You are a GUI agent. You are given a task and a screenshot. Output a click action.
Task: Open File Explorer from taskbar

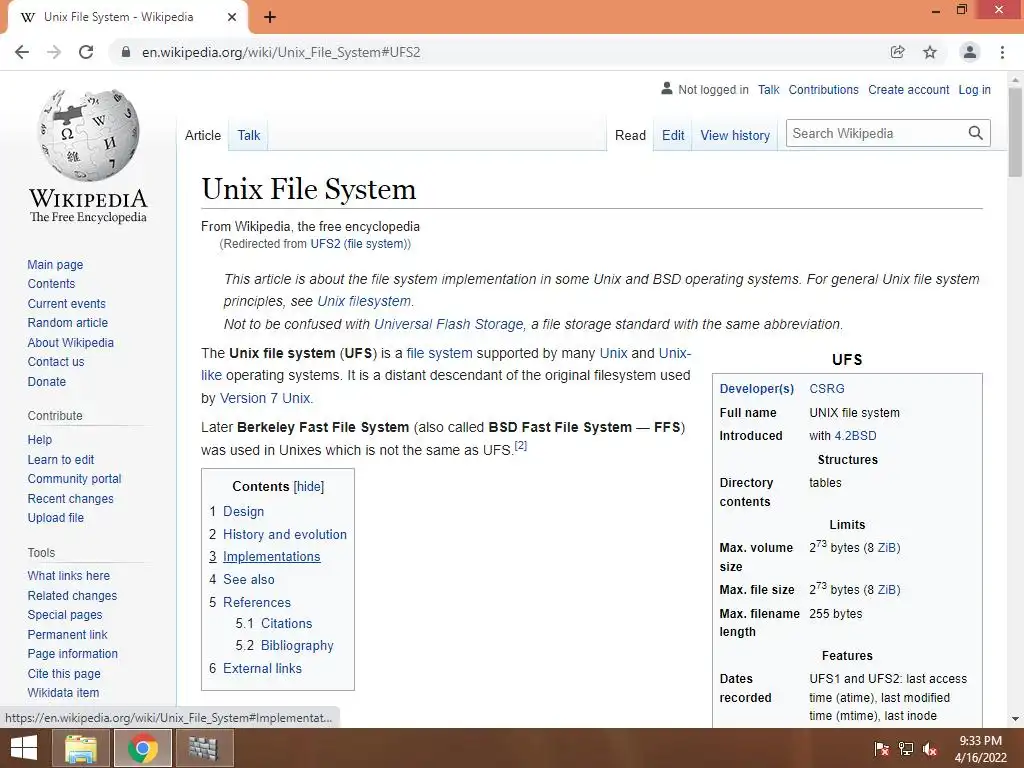(81, 748)
